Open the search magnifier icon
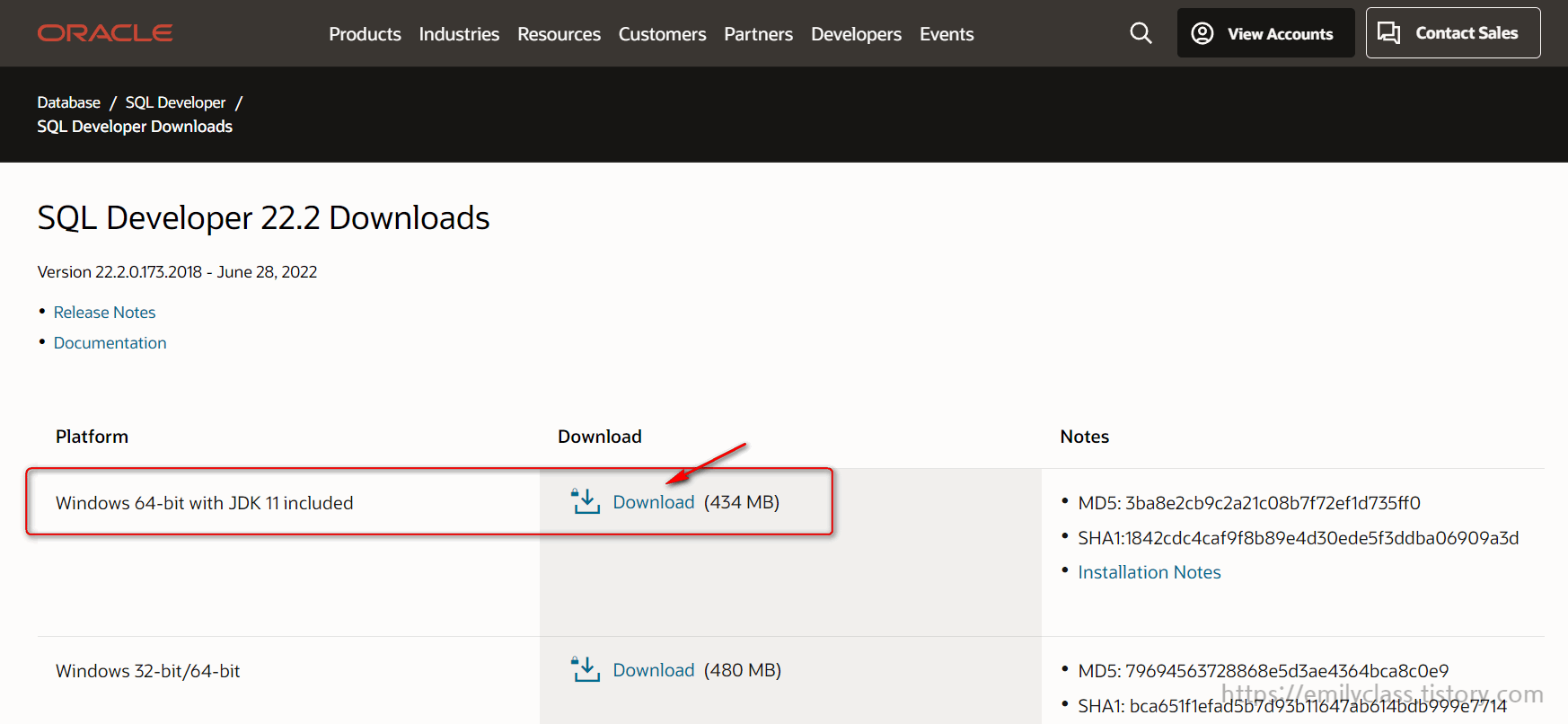 1141,33
